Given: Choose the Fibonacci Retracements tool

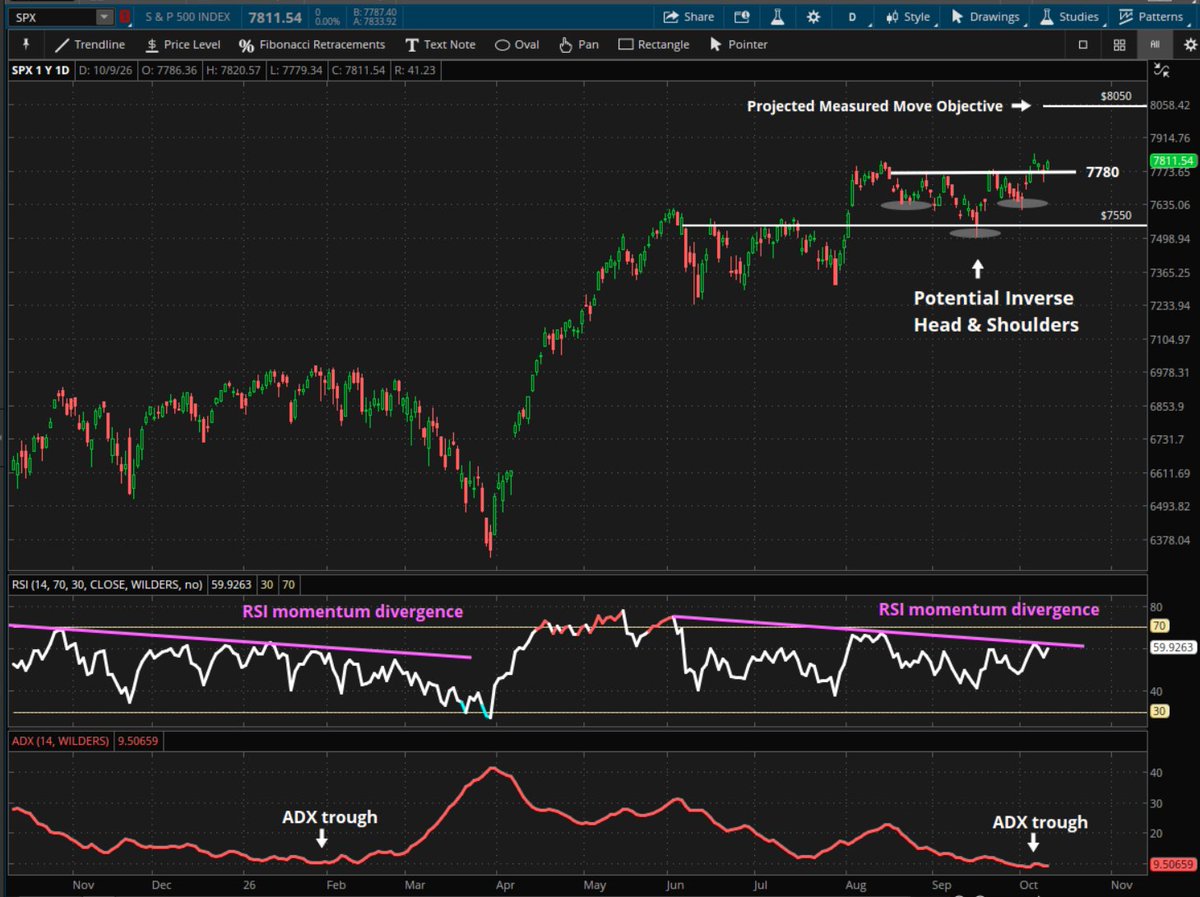Looking at the screenshot, I should (312, 45).
